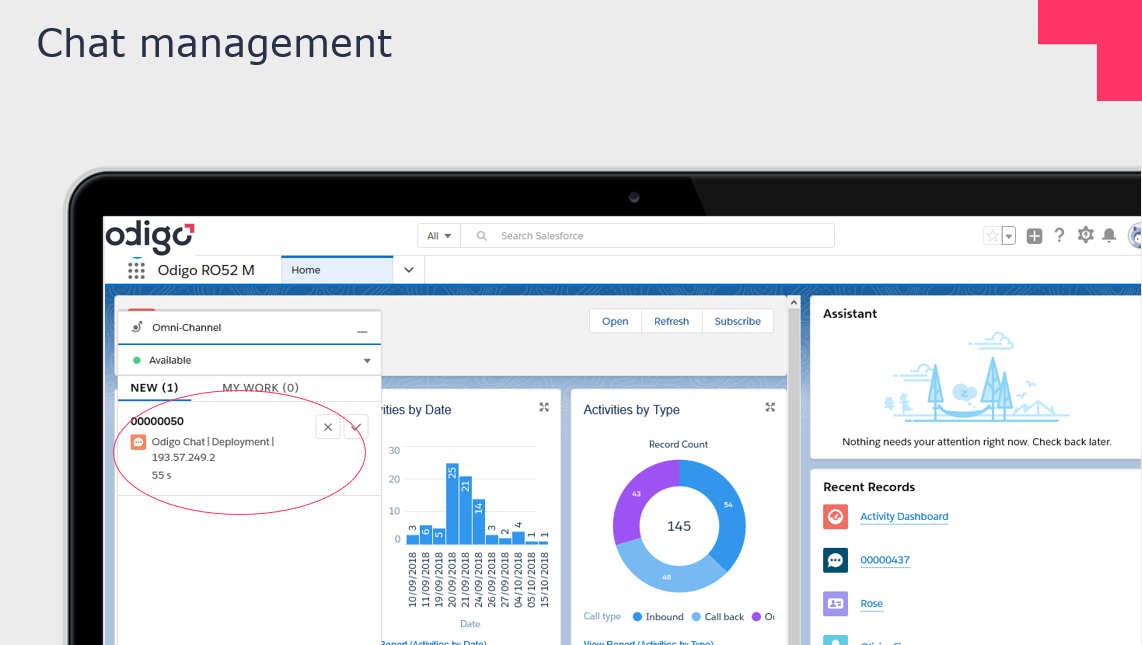Click the Refresh button
The width and height of the screenshot is (1142, 645).
click(x=671, y=321)
